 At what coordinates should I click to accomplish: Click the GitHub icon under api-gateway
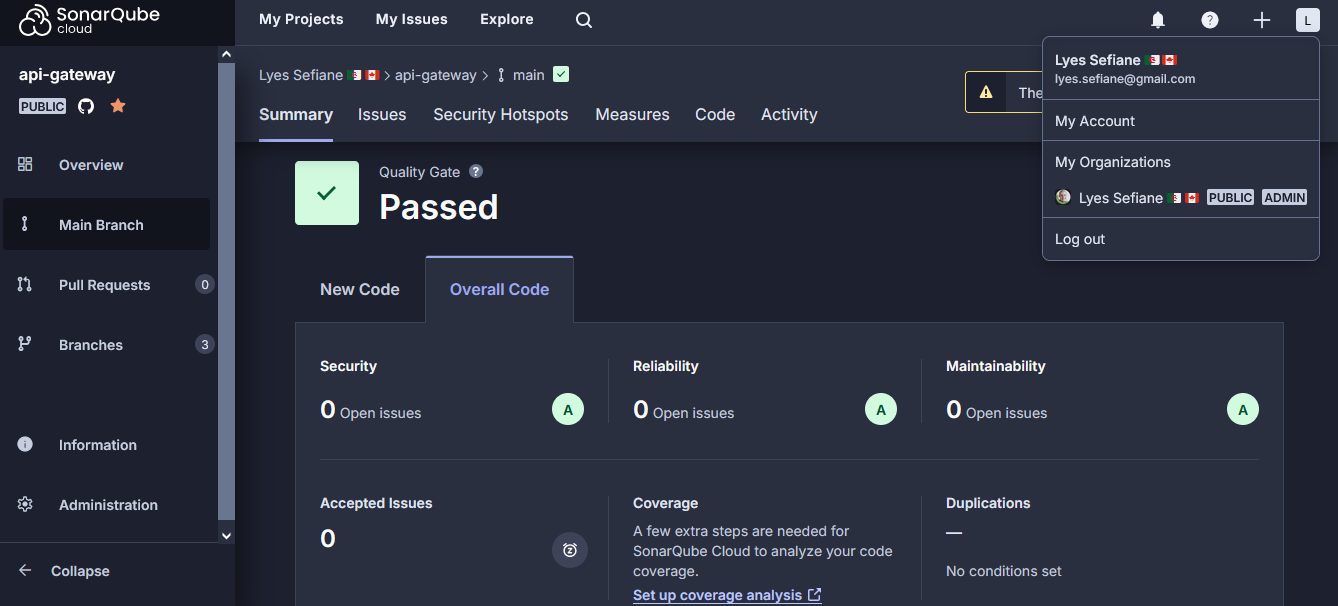click(x=86, y=106)
